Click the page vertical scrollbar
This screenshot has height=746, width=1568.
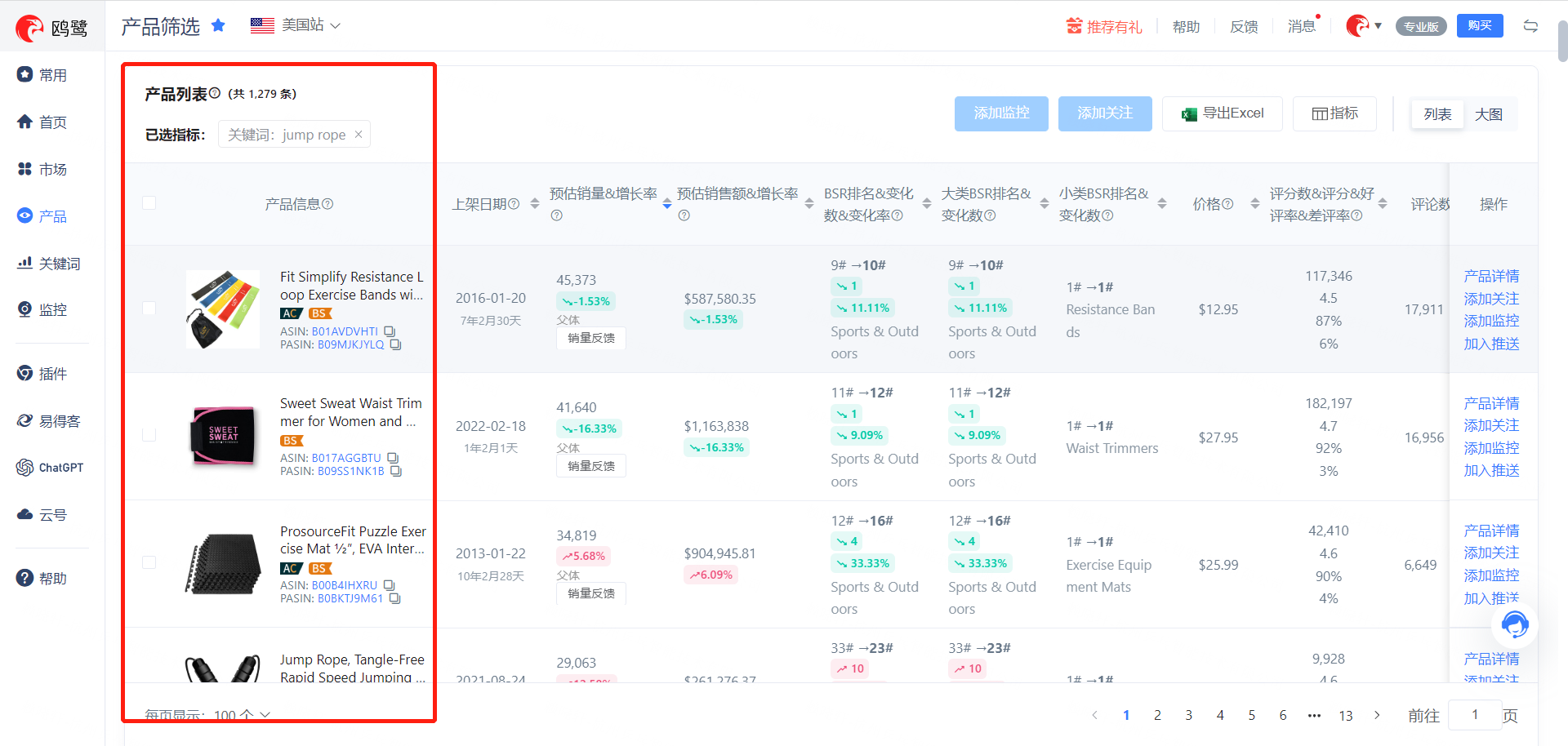coord(1562,41)
